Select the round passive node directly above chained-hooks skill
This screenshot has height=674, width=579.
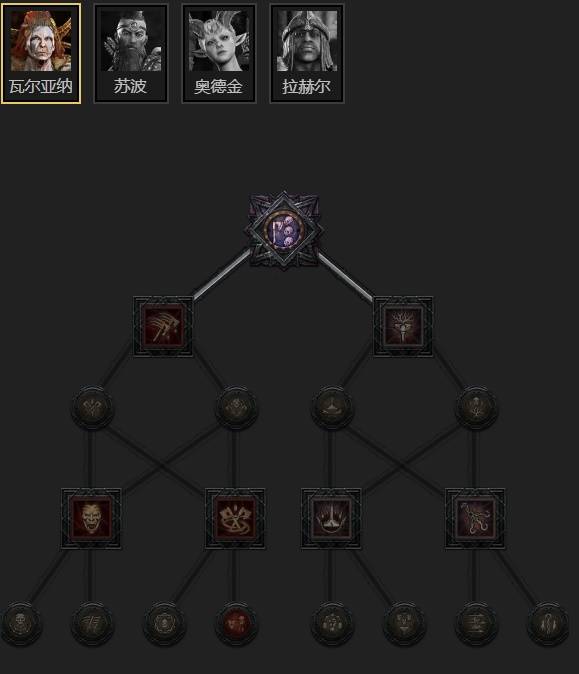(475, 407)
